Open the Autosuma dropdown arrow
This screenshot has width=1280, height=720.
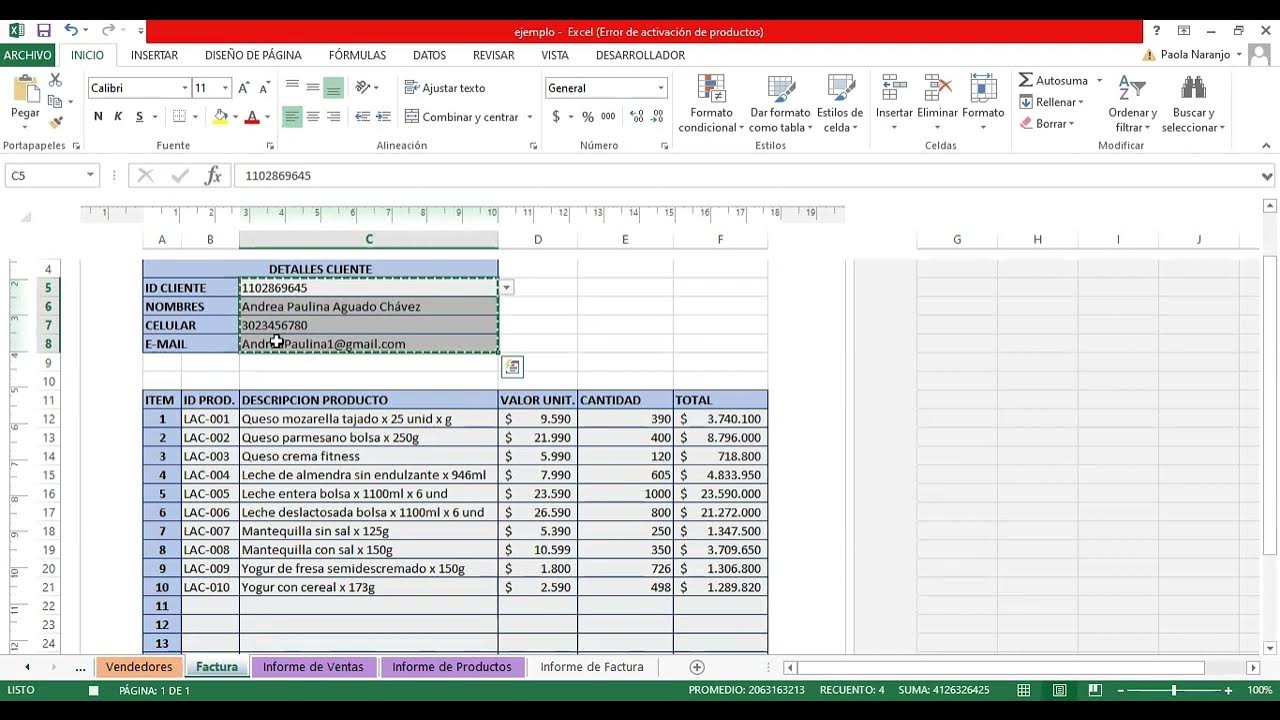pyautogui.click(x=1099, y=80)
